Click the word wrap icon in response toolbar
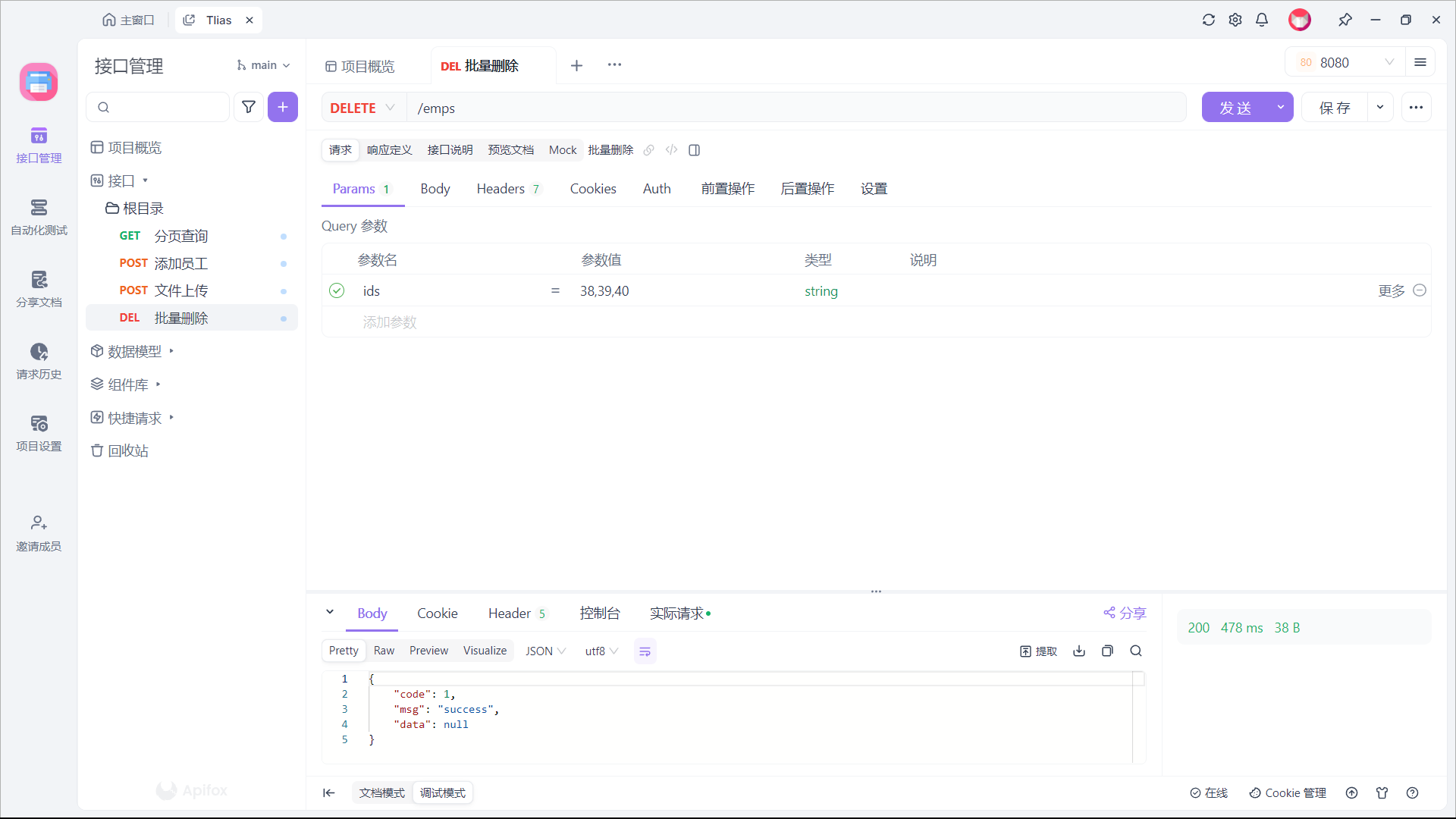The height and width of the screenshot is (819, 1456). coord(645,651)
